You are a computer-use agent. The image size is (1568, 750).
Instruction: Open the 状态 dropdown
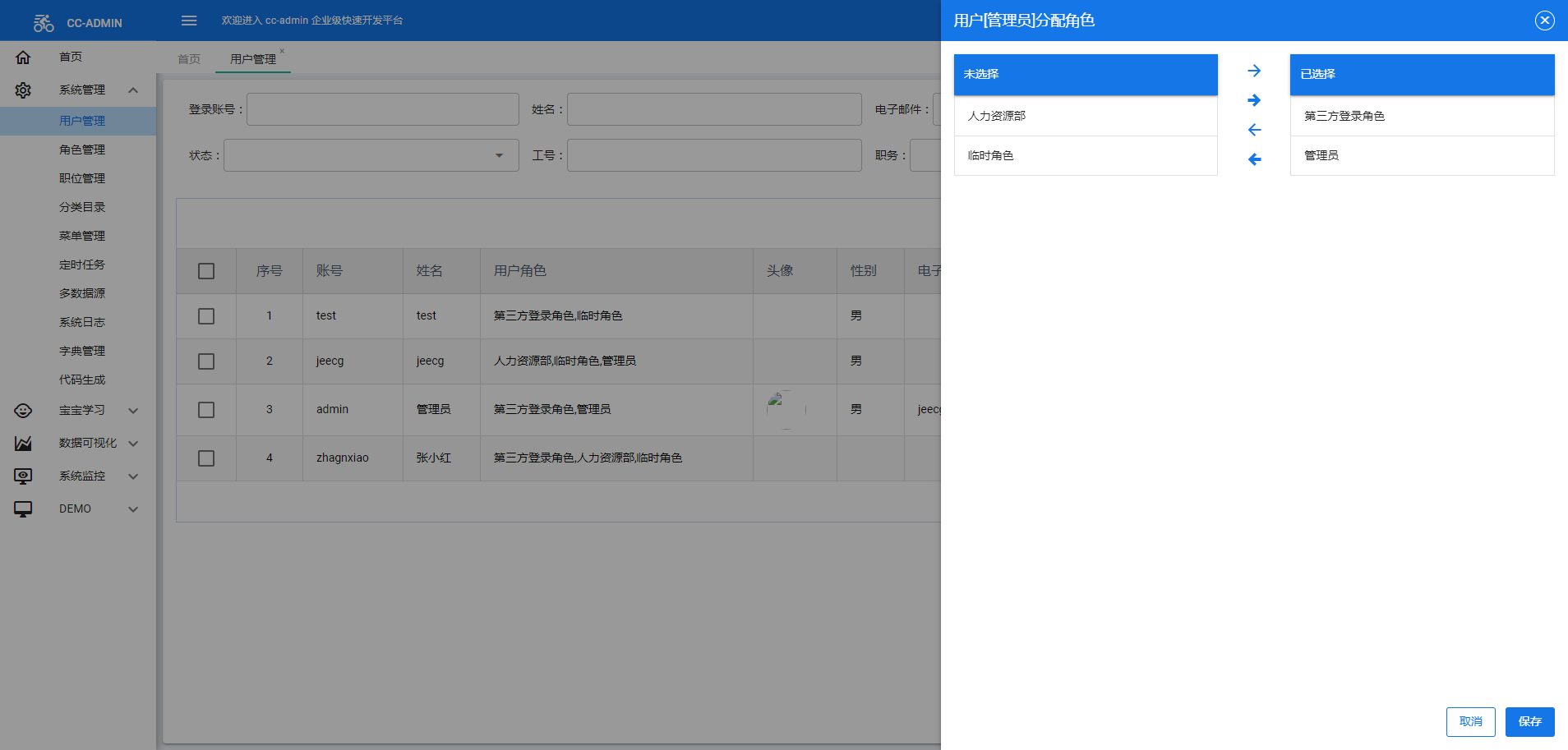tap(371, 155)
